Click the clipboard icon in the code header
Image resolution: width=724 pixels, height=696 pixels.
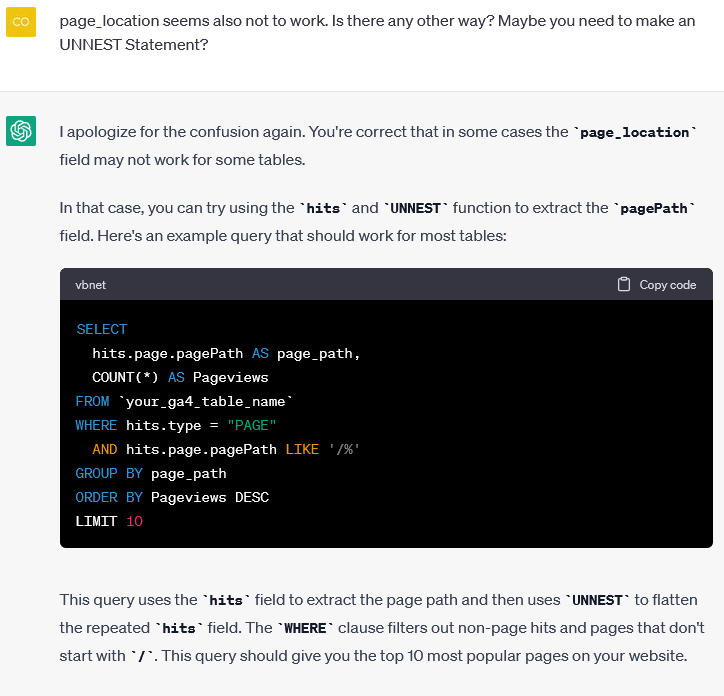tap(624, 285)
